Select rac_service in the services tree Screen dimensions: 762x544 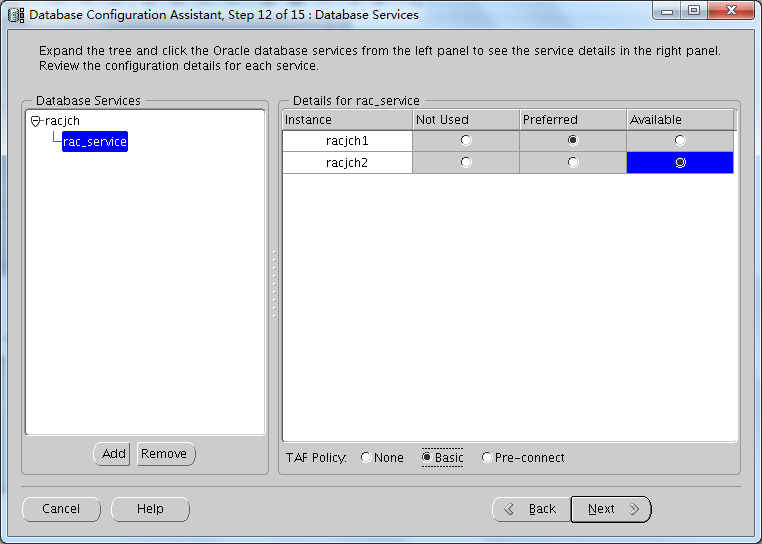click(95, 141)
